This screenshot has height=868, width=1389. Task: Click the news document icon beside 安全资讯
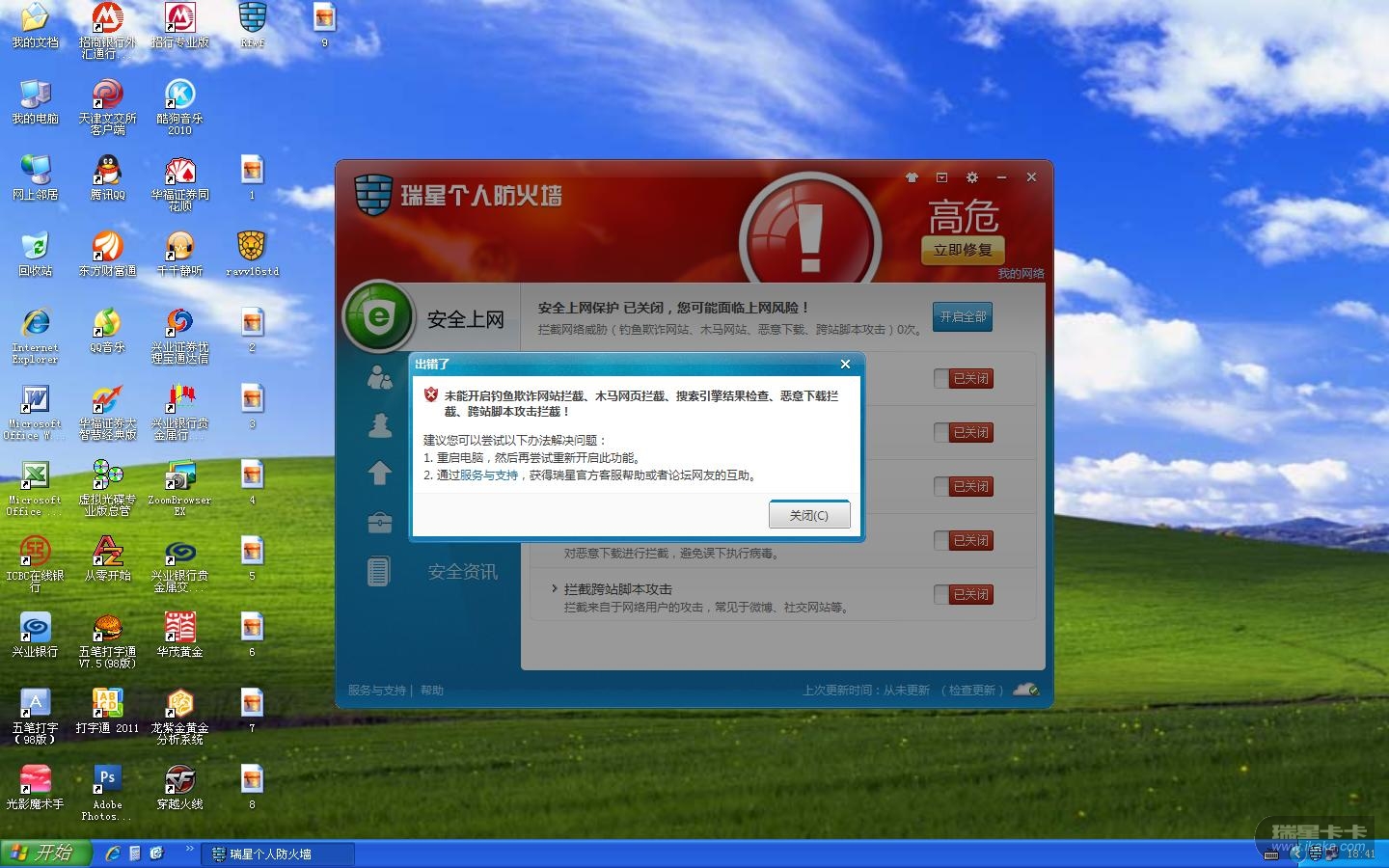[x=378, y=571]
